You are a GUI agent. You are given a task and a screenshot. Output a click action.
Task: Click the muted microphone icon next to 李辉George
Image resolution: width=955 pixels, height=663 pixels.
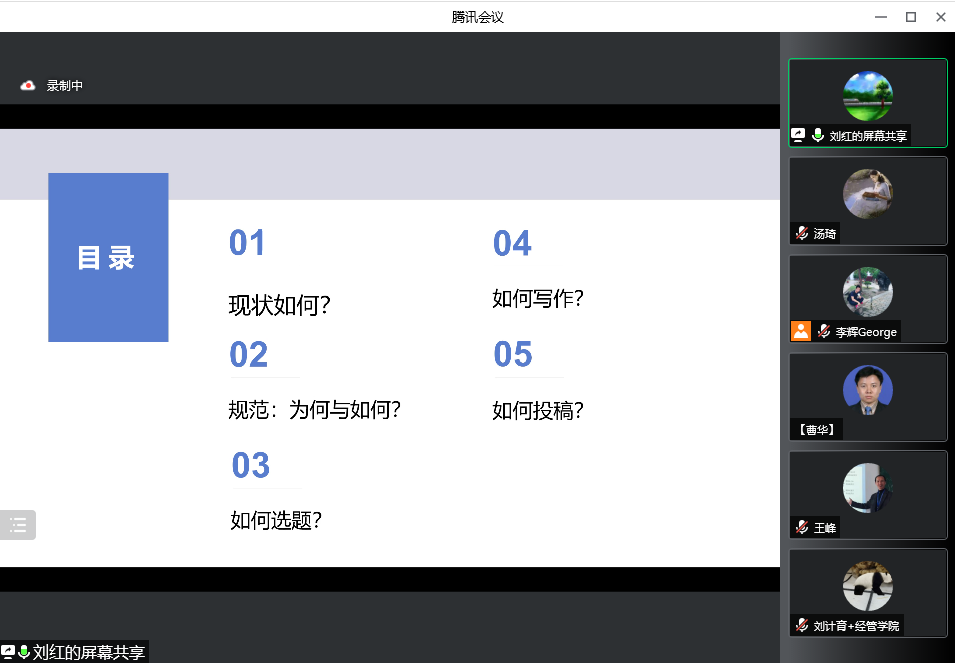[x=824, y=331]
